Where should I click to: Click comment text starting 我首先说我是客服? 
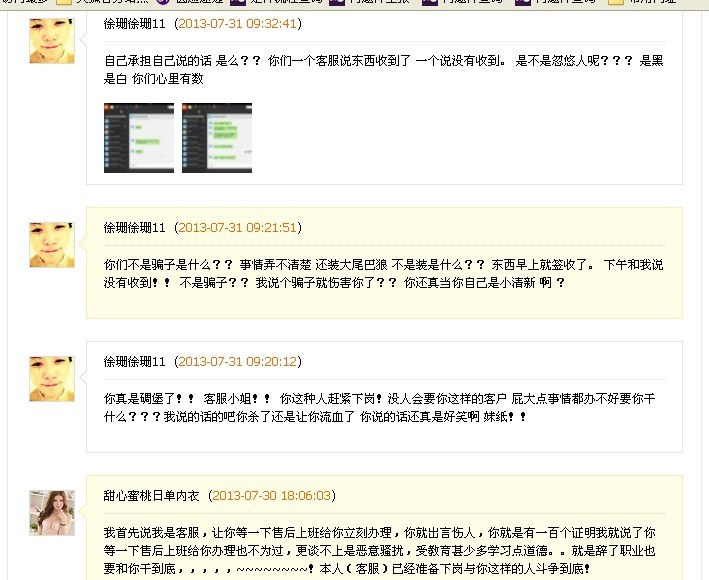pyautogui.click(x=379, y=550)
